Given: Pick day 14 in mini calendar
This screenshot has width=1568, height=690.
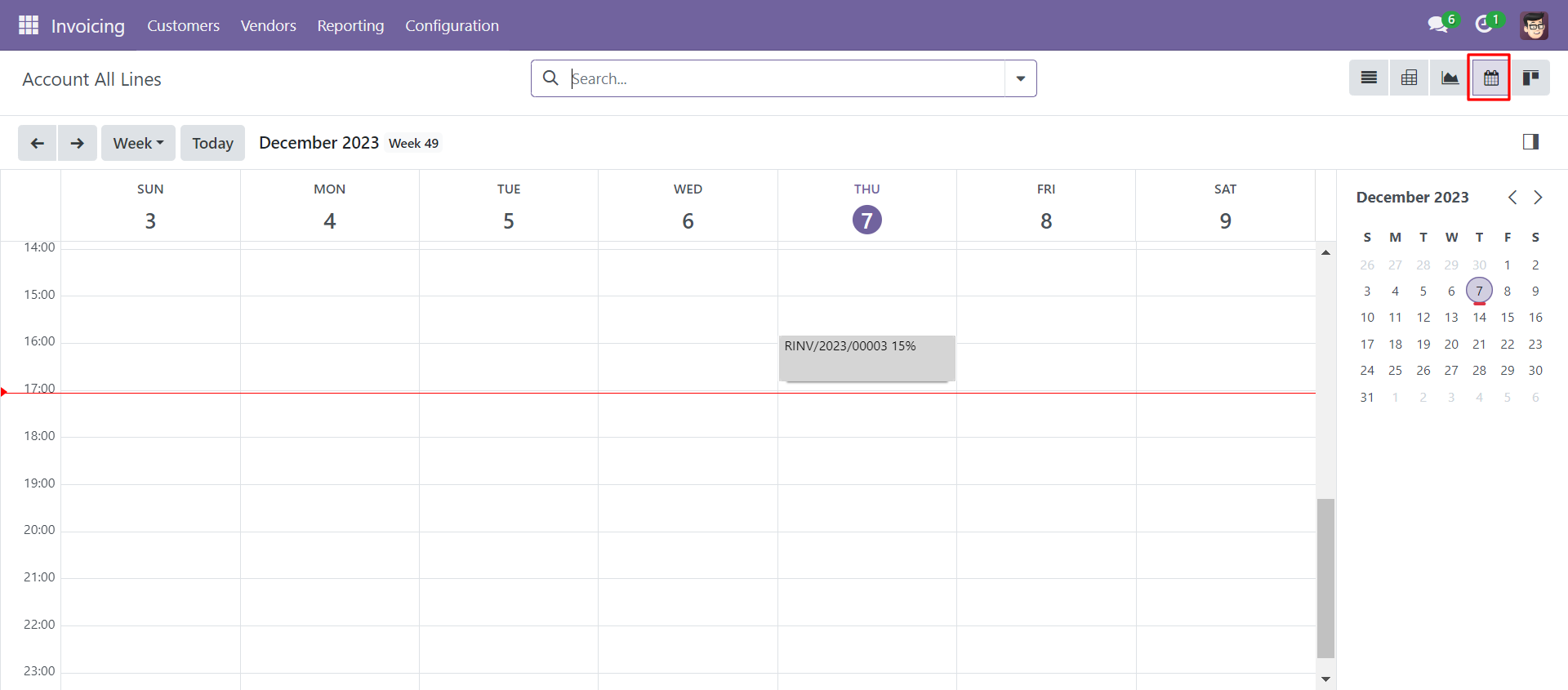Looking at the screenshot, I should [1479, 318].
